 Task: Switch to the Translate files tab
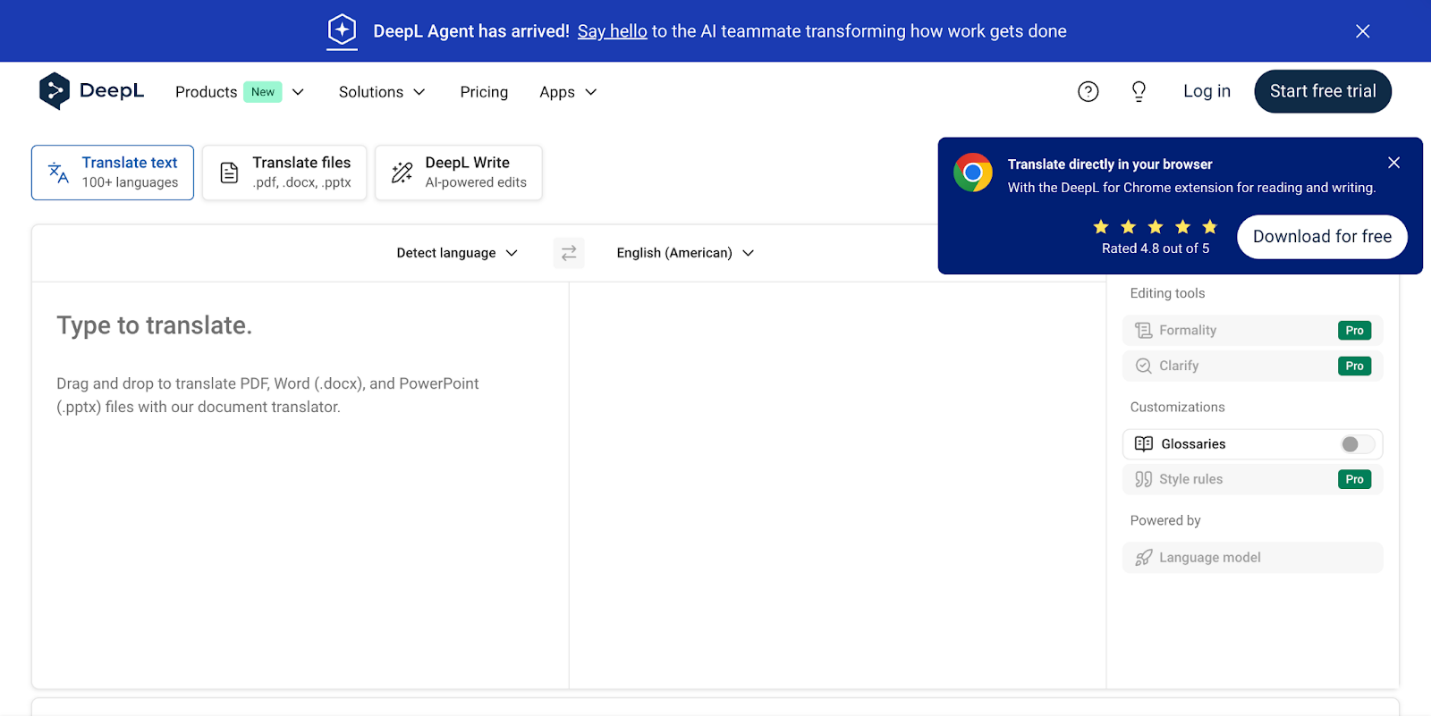tap(285, 173)
